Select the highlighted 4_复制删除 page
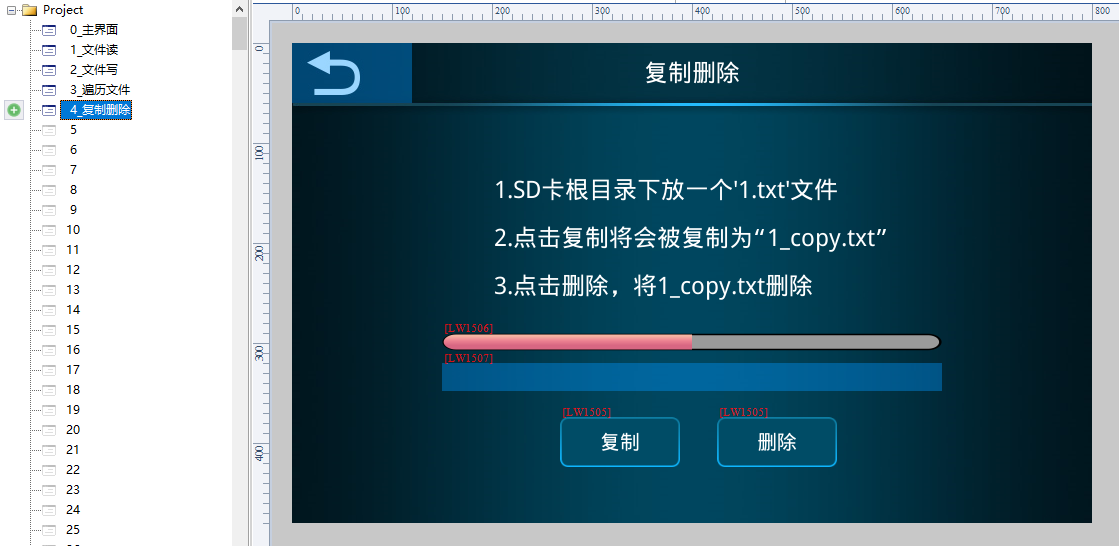The height and width of the screenshot is (546, 1119). (x=100, y=110)
